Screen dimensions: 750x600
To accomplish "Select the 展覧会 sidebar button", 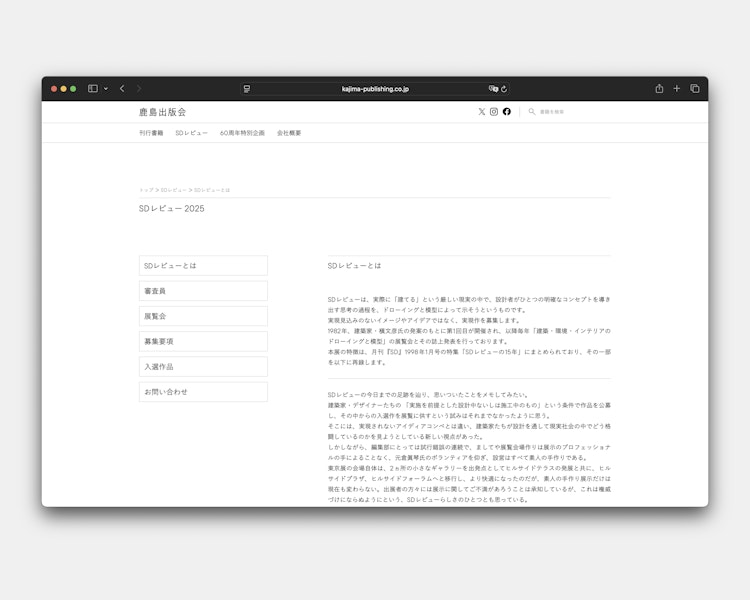I will tap(203, 316).
